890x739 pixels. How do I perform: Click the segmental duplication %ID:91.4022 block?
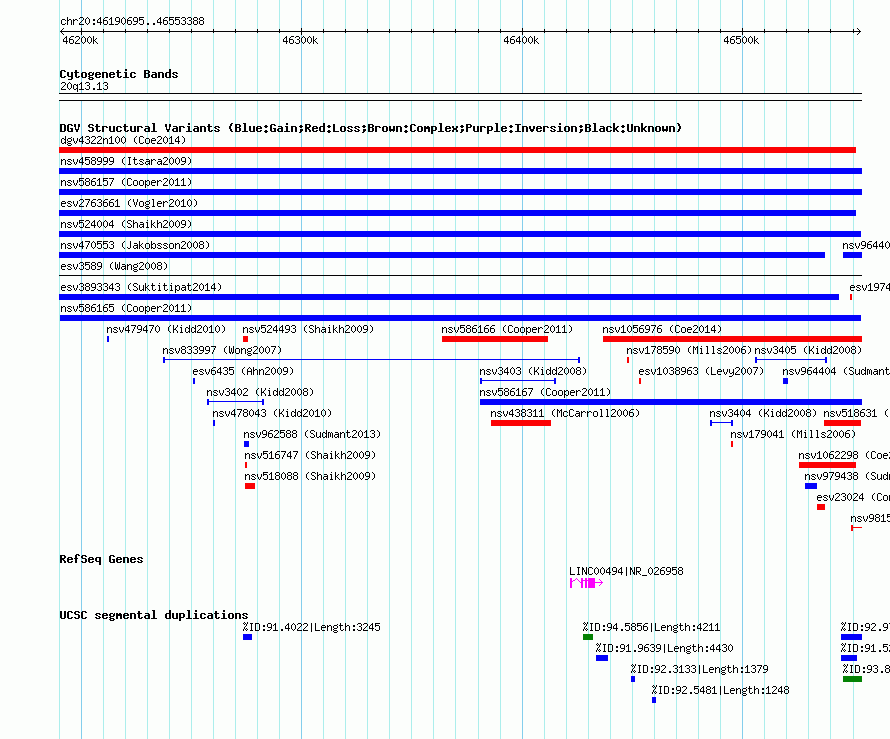coord(247,637)
